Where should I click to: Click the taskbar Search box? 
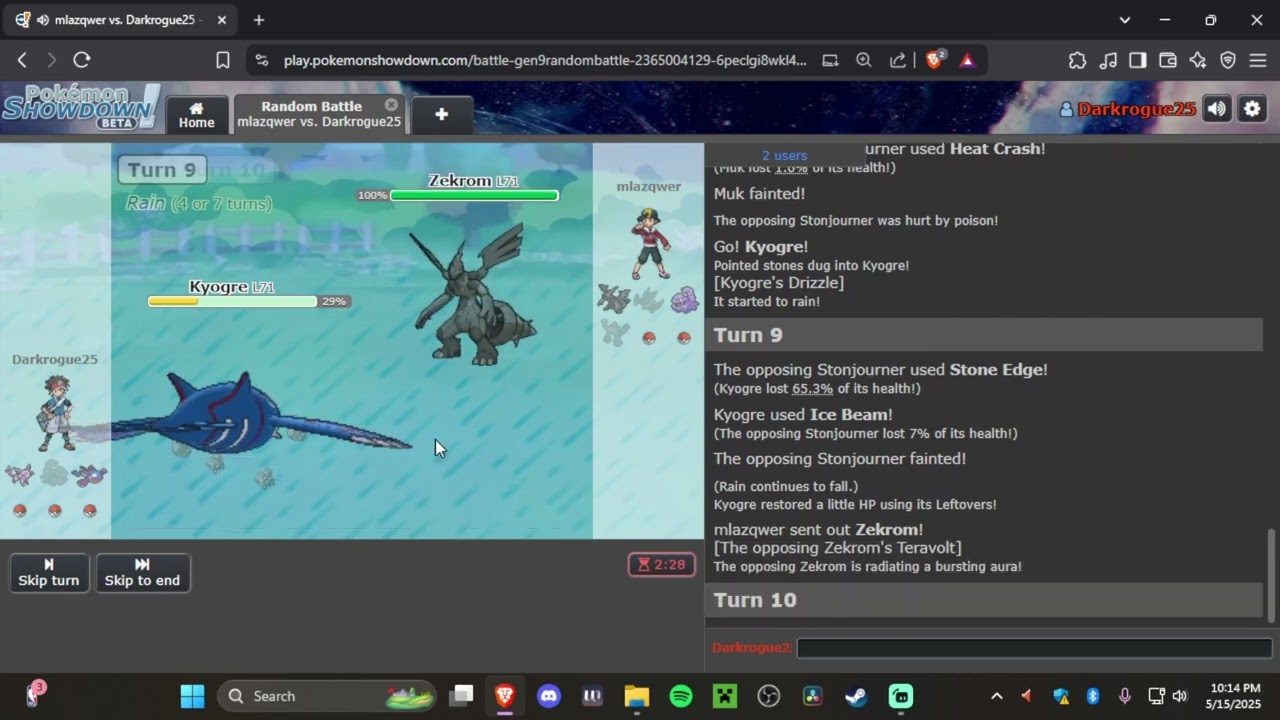tap(327, 696)
